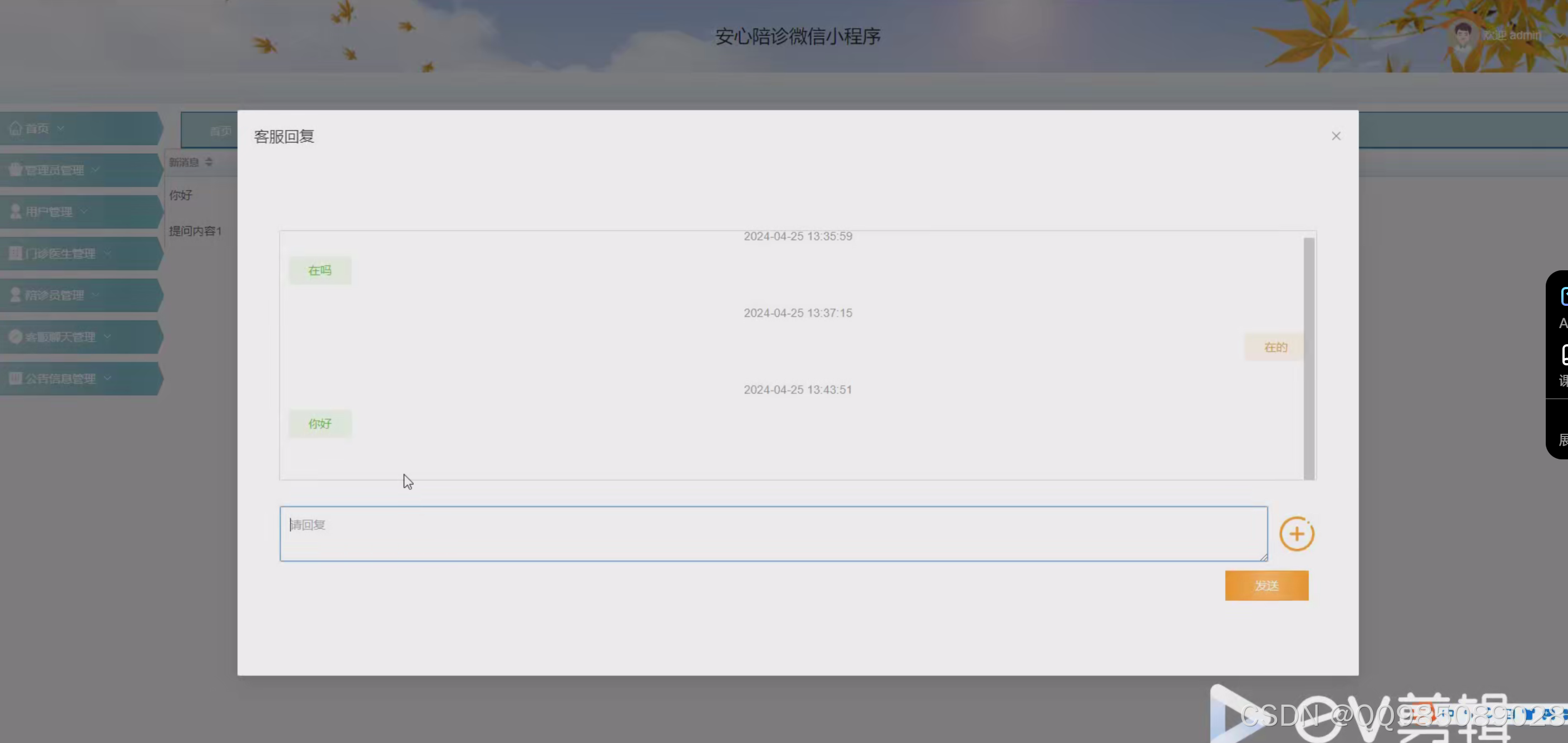Expand the 首页 sidebar dropdown

tap(60, 128)
